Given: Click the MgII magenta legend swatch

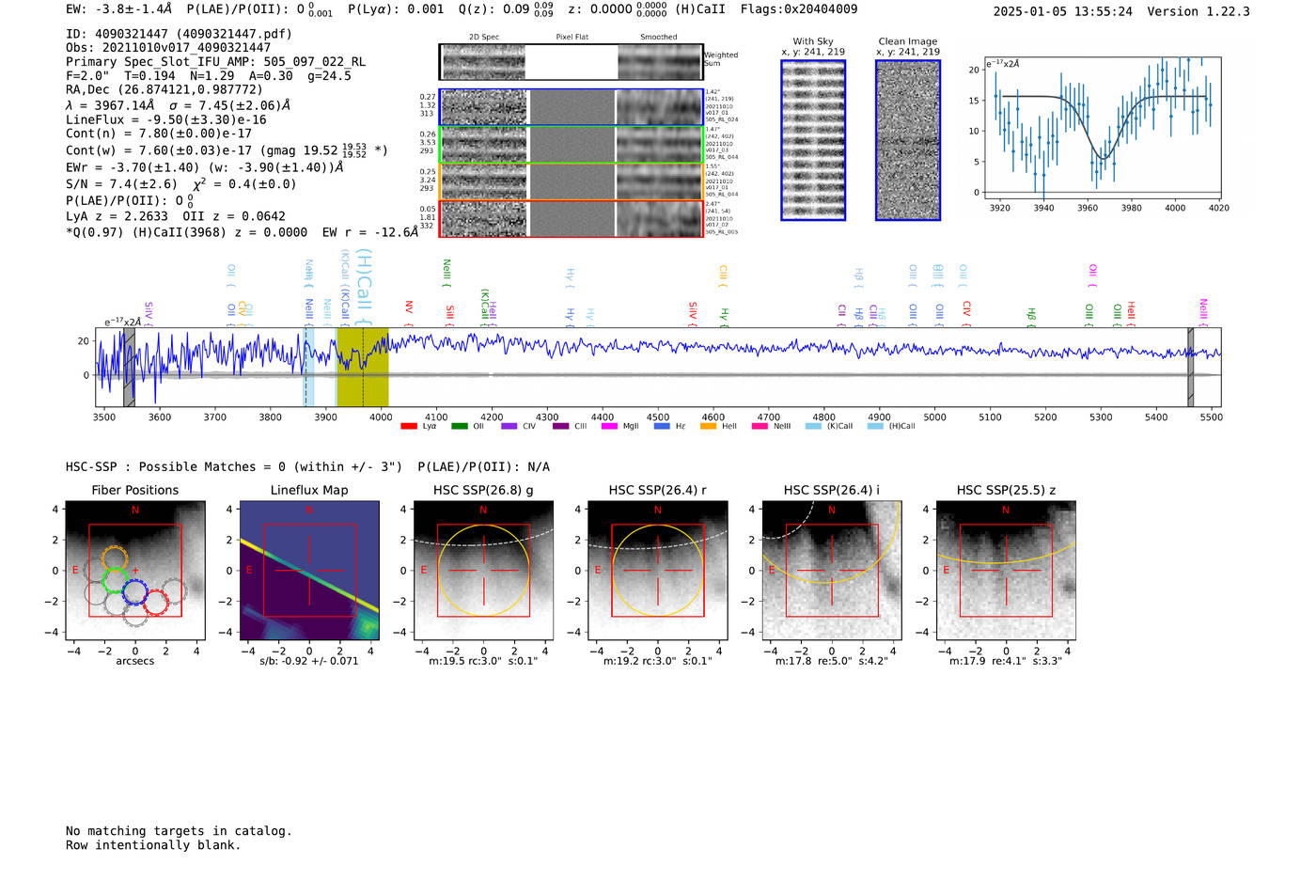Looking at the screenshot, I should tap(610, 426).
